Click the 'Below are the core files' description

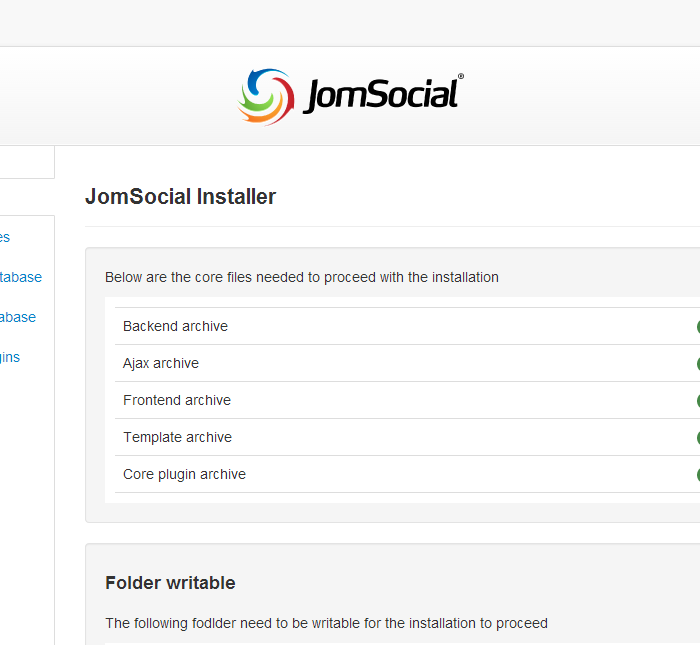click(302, 278)
